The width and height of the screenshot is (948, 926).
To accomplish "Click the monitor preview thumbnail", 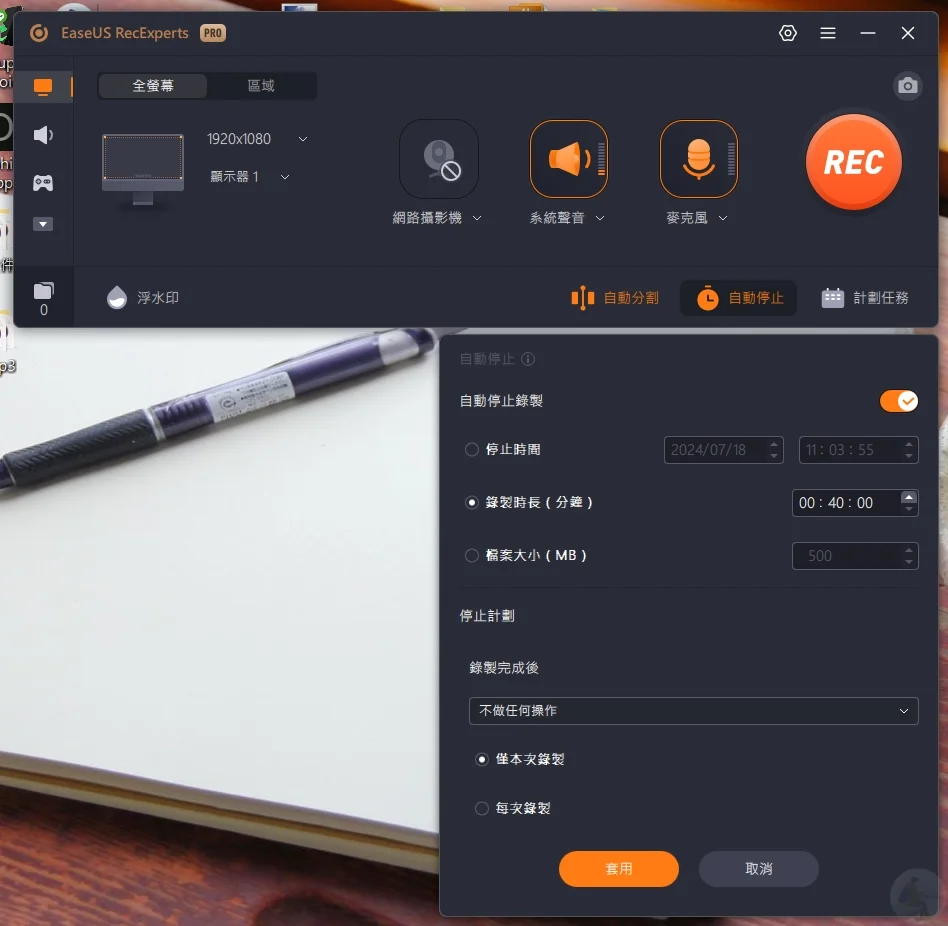I will tap(143, 169).
